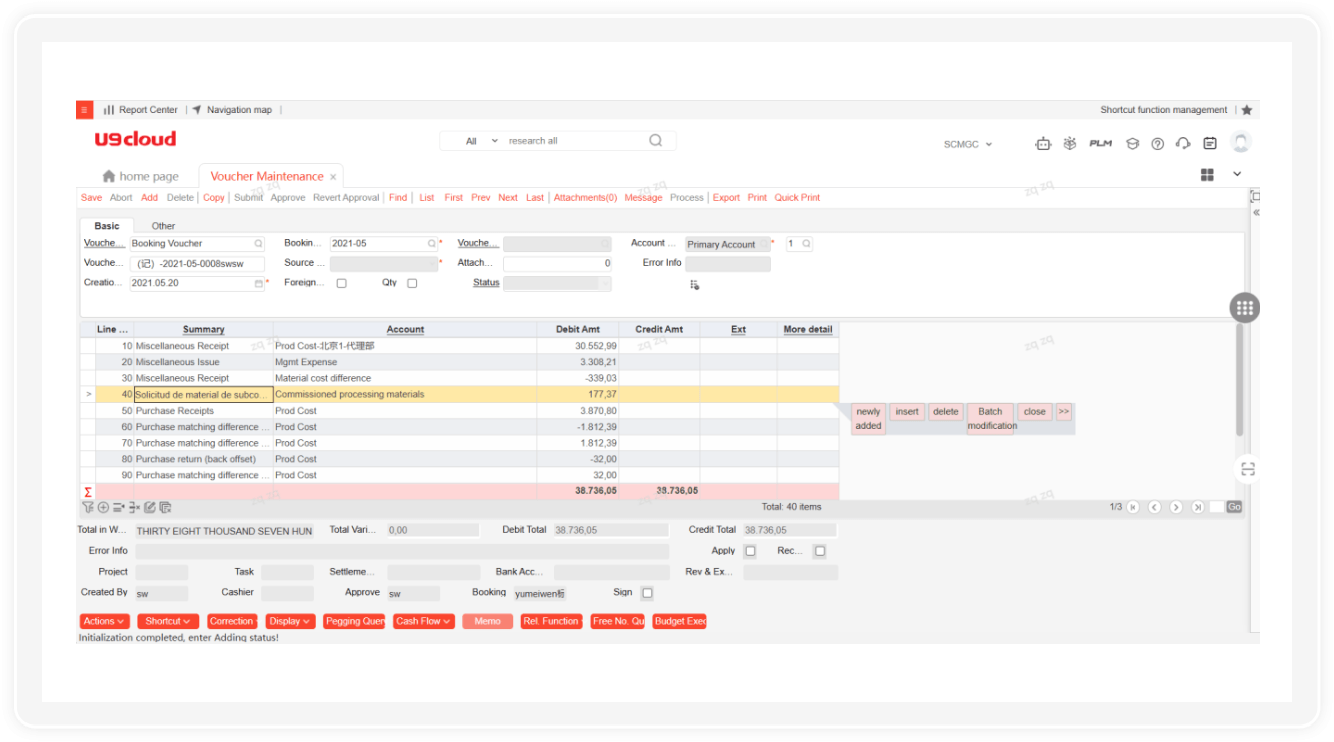The width and height of the screenshot is (1334, 742).
Task: Open the Actions dropdown button
Action: (104, 621)
